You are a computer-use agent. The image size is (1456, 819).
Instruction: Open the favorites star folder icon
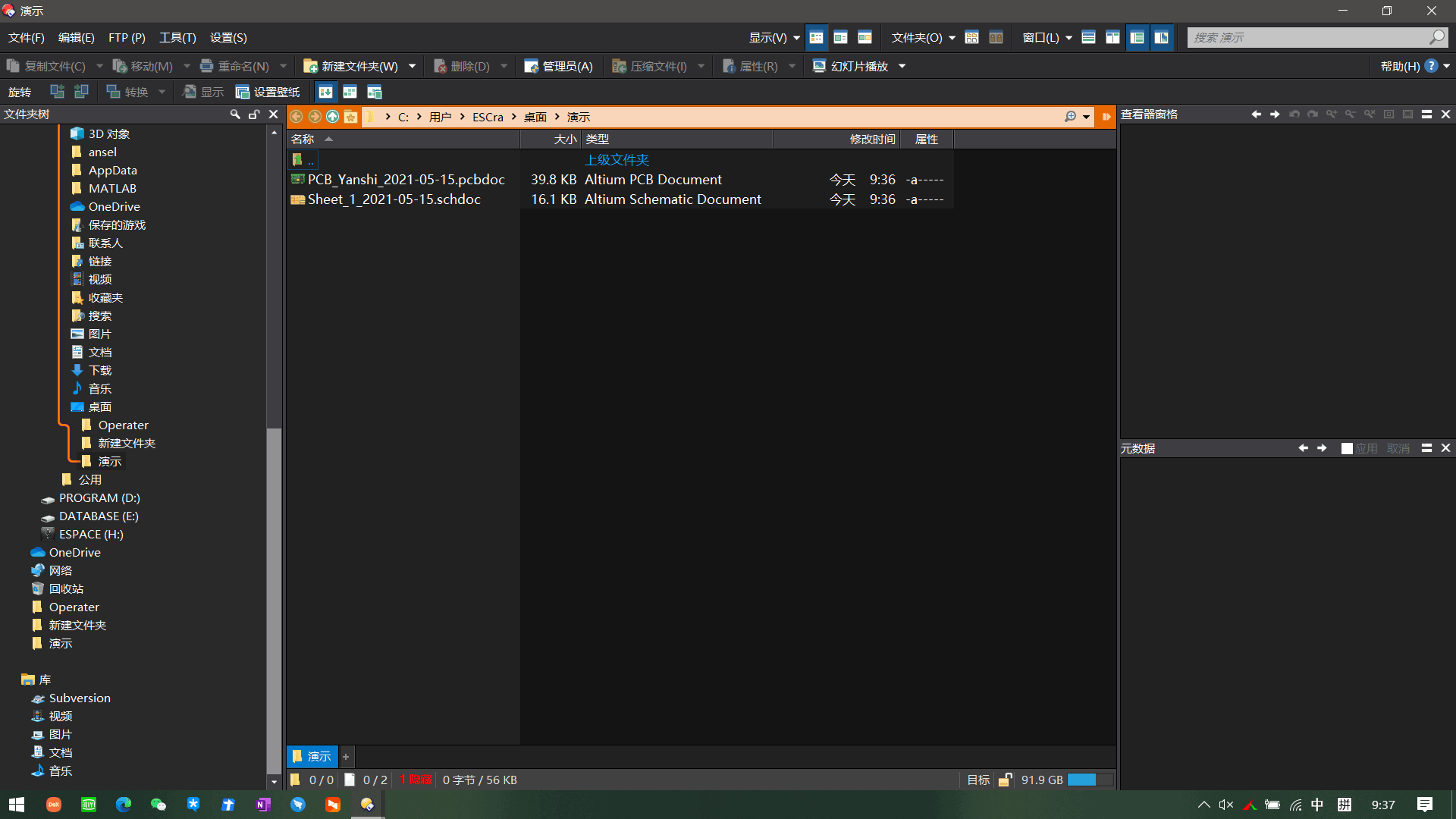(351, 117)
